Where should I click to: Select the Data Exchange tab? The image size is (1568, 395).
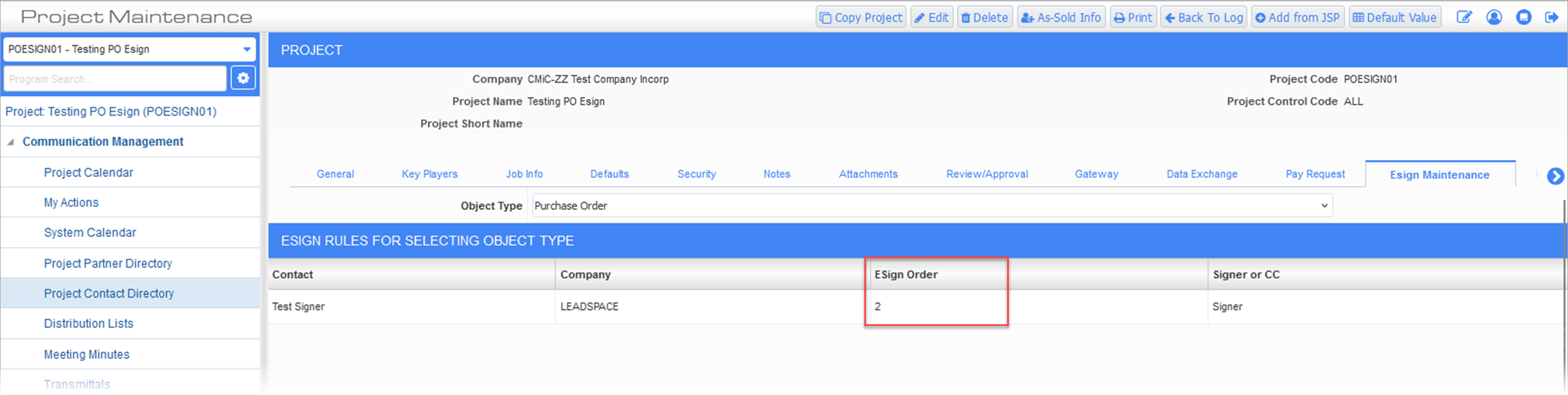pyautogui.click(x=1202, y=174)
